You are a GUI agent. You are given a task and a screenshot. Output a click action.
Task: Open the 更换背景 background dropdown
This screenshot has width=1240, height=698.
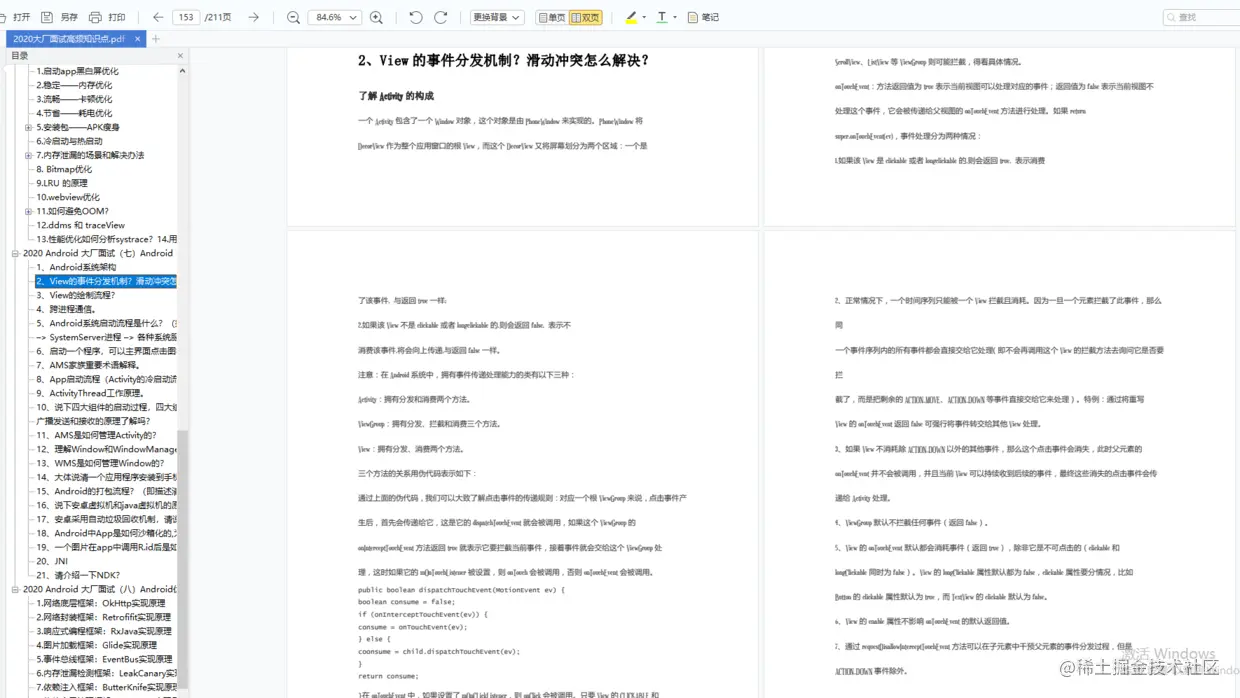pyautogui.click(x=496, y=17)
